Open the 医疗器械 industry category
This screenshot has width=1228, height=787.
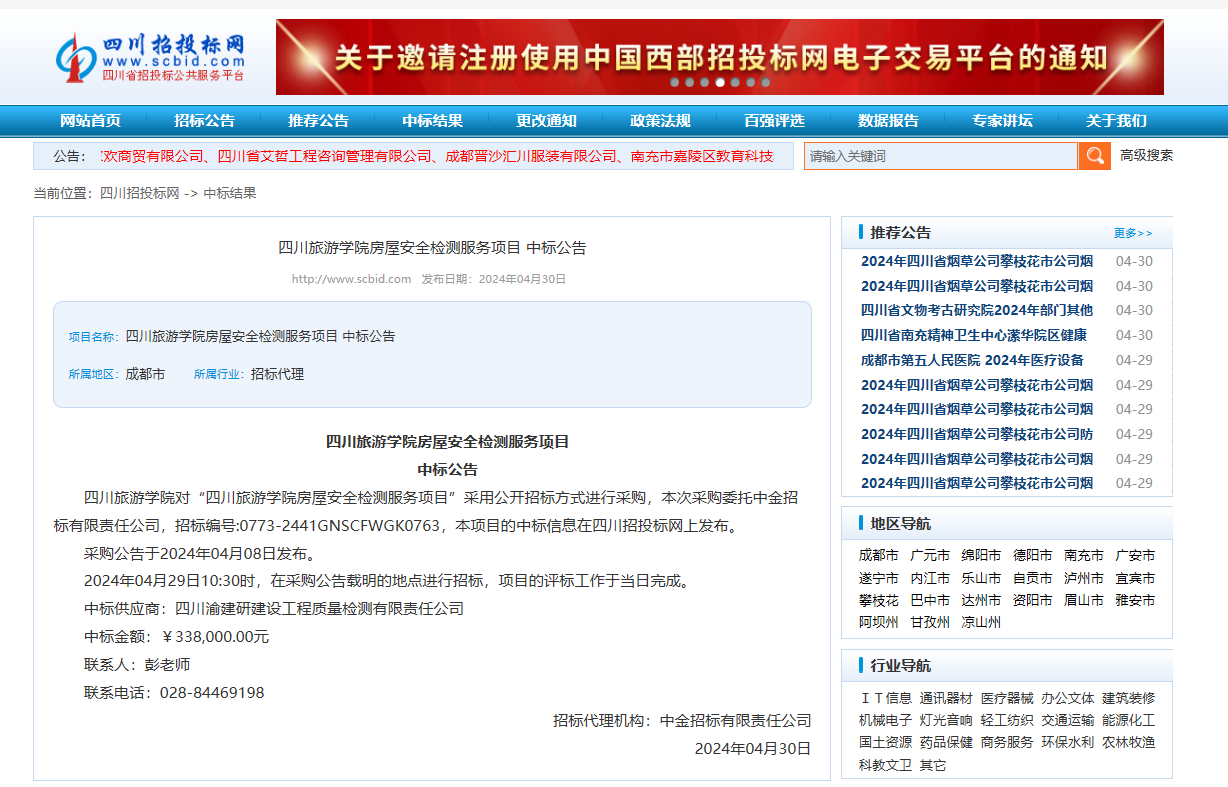(x=1007, y=698)
